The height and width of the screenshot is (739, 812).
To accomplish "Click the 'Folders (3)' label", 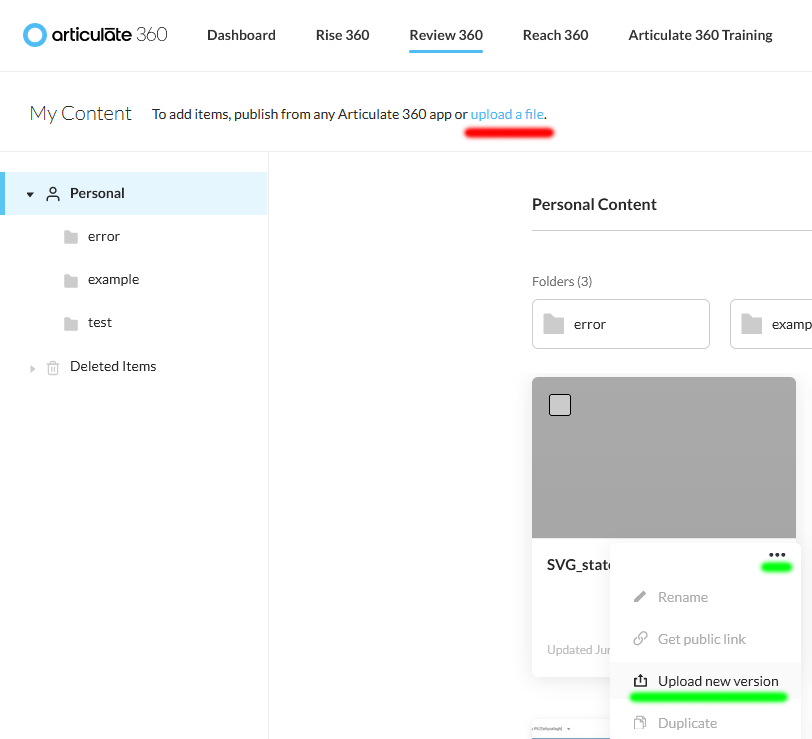I will (x=562, y=281).
